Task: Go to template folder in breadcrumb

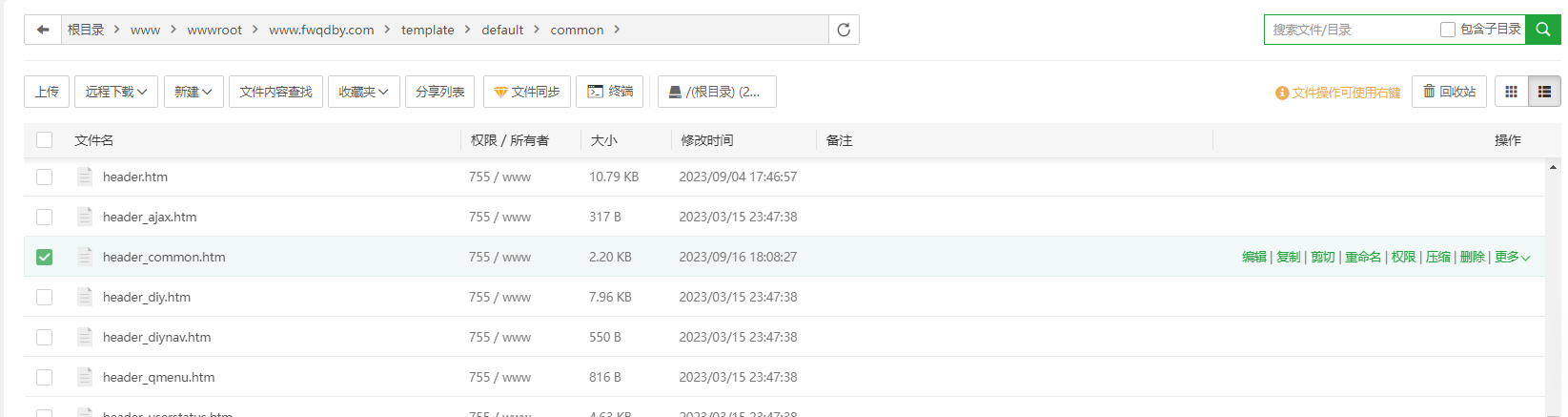Action: coord(427,30)
